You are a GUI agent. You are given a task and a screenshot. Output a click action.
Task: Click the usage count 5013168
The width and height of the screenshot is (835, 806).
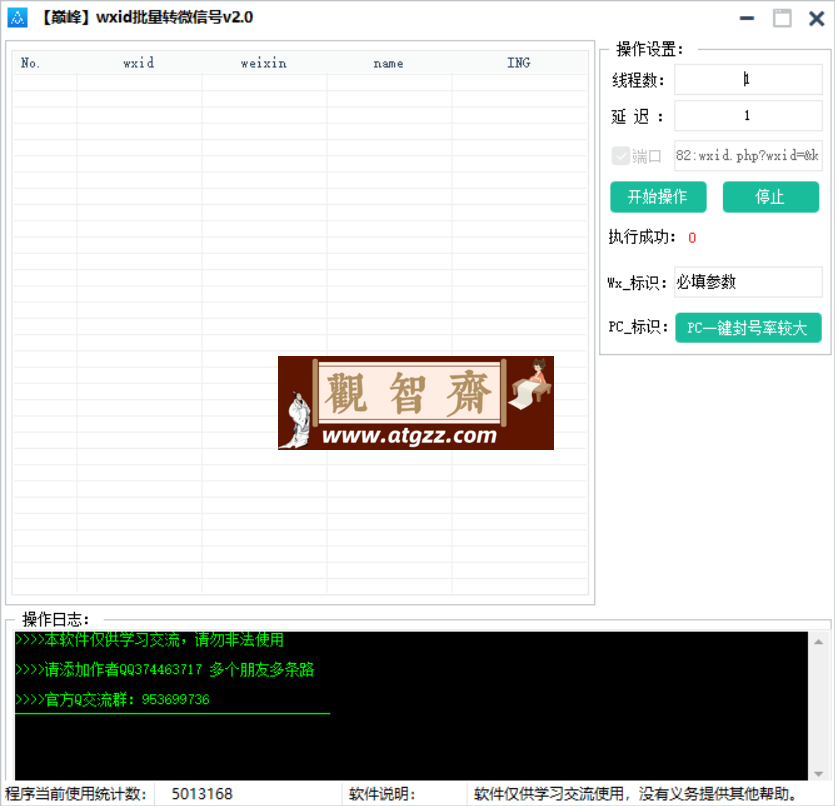coord(202,794)
